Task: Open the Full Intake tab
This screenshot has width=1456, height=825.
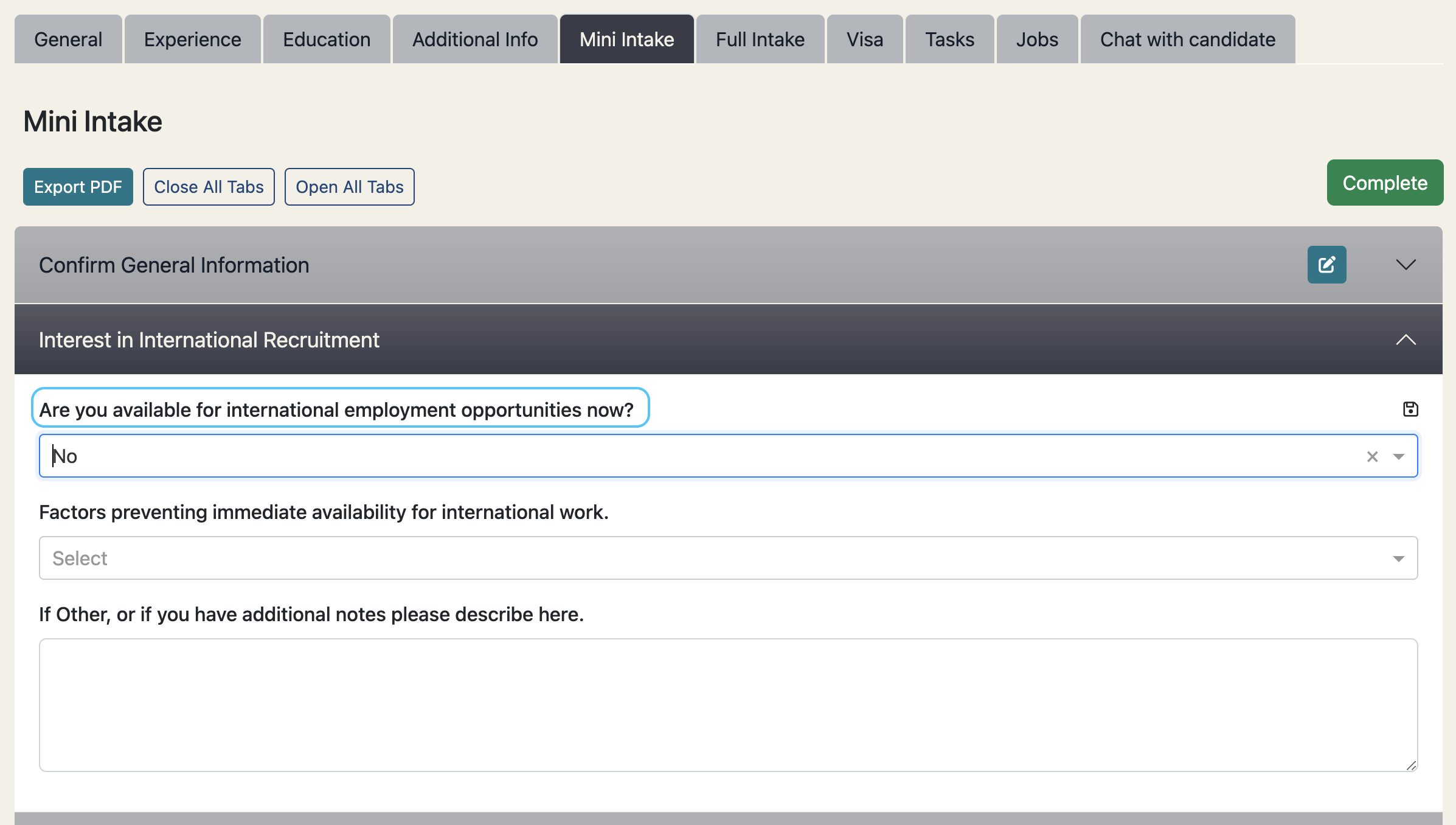Action: pos(760,40)
